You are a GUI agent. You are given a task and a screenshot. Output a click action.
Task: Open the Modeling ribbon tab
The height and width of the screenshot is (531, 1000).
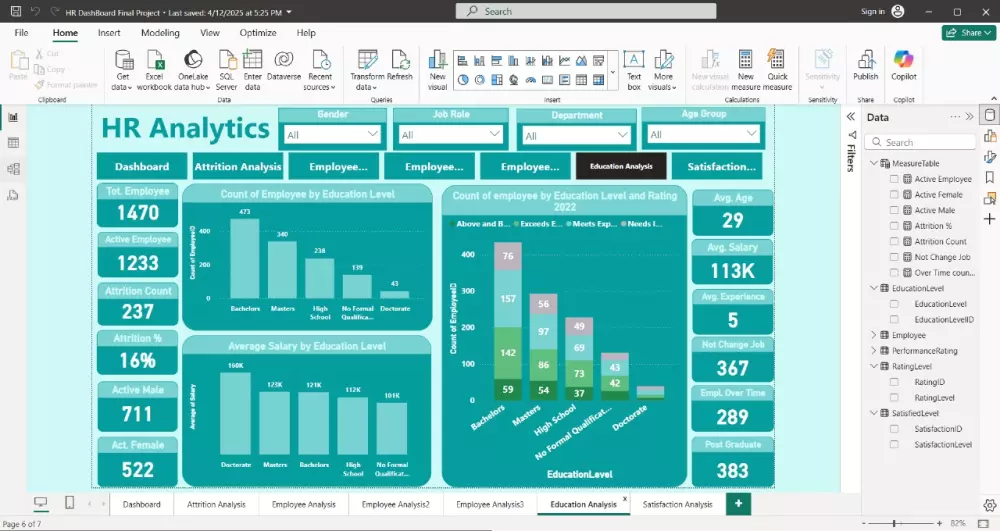click(x=160, y=33)
